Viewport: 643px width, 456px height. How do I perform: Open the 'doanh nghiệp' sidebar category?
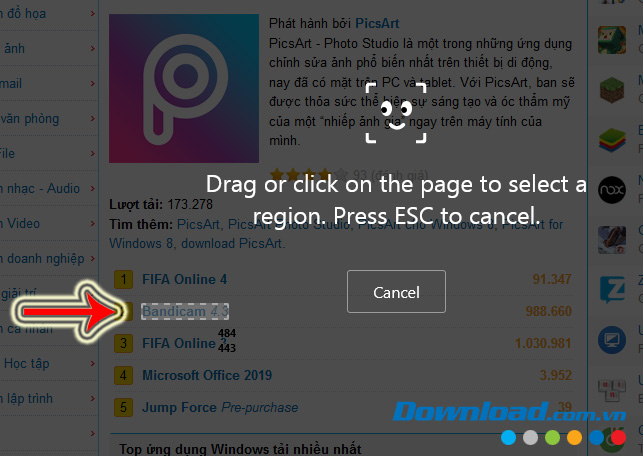pyautogui.click(x=42, y=259)
